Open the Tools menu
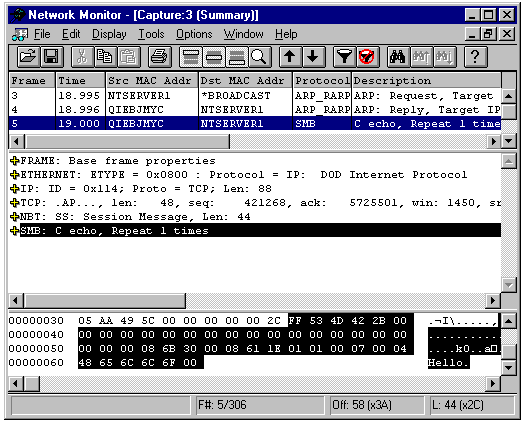Screen dimensions: 525x424 pyautogui.click(x=151, y=34)
